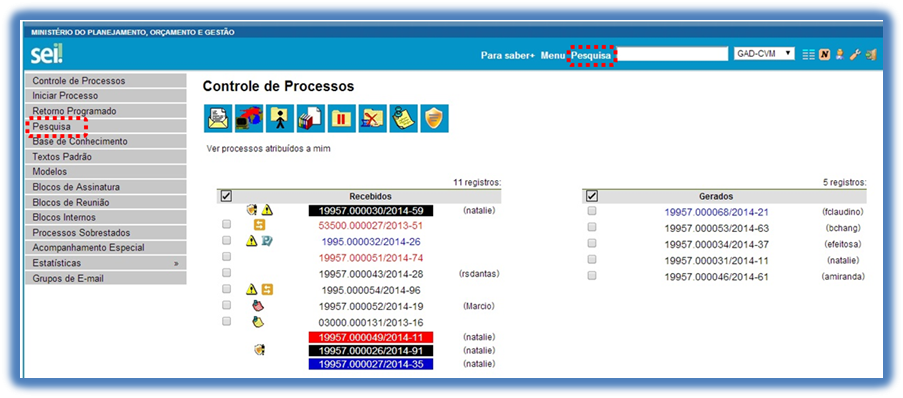The image size is (903, 398).
Task: Click the folder with pause bars icon
Action: point(342,119)
